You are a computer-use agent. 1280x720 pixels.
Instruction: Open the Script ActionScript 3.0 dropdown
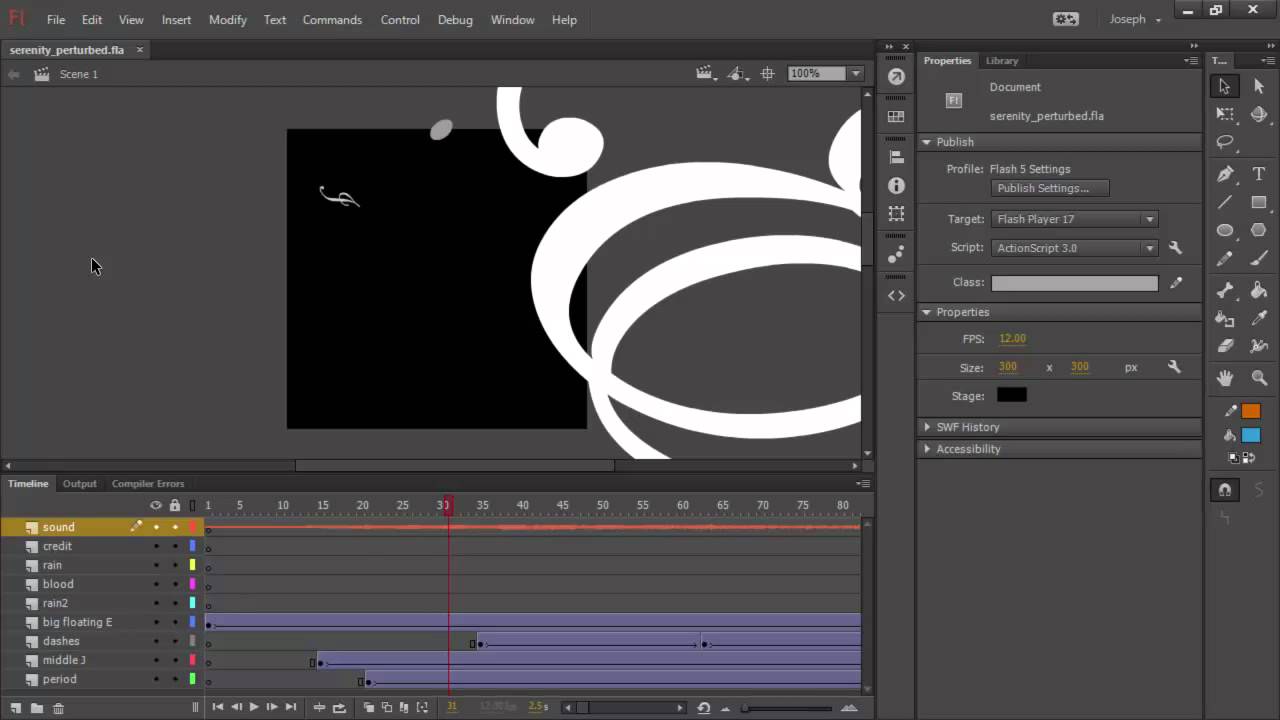[x=1075, y=248]
